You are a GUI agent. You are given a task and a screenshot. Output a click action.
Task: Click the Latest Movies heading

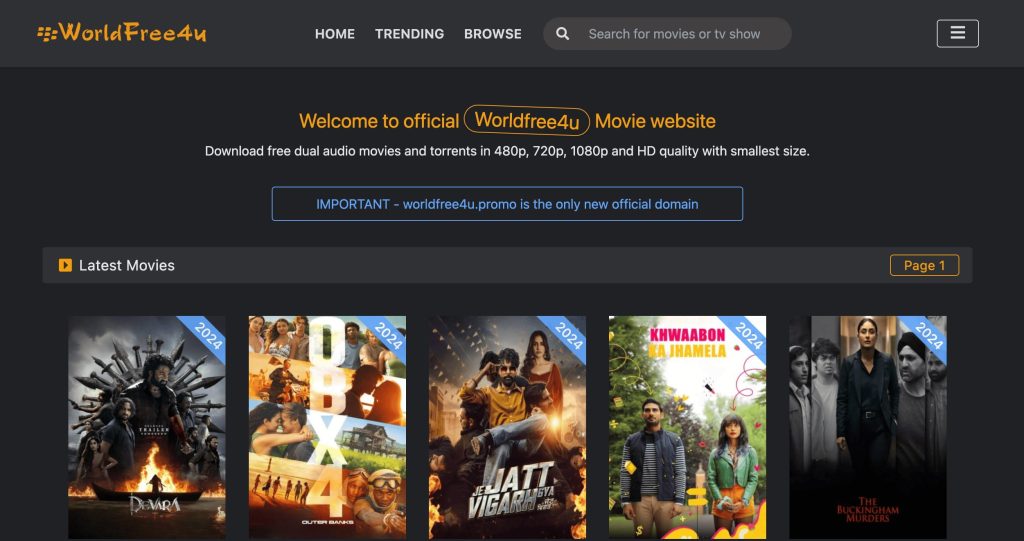127,265
